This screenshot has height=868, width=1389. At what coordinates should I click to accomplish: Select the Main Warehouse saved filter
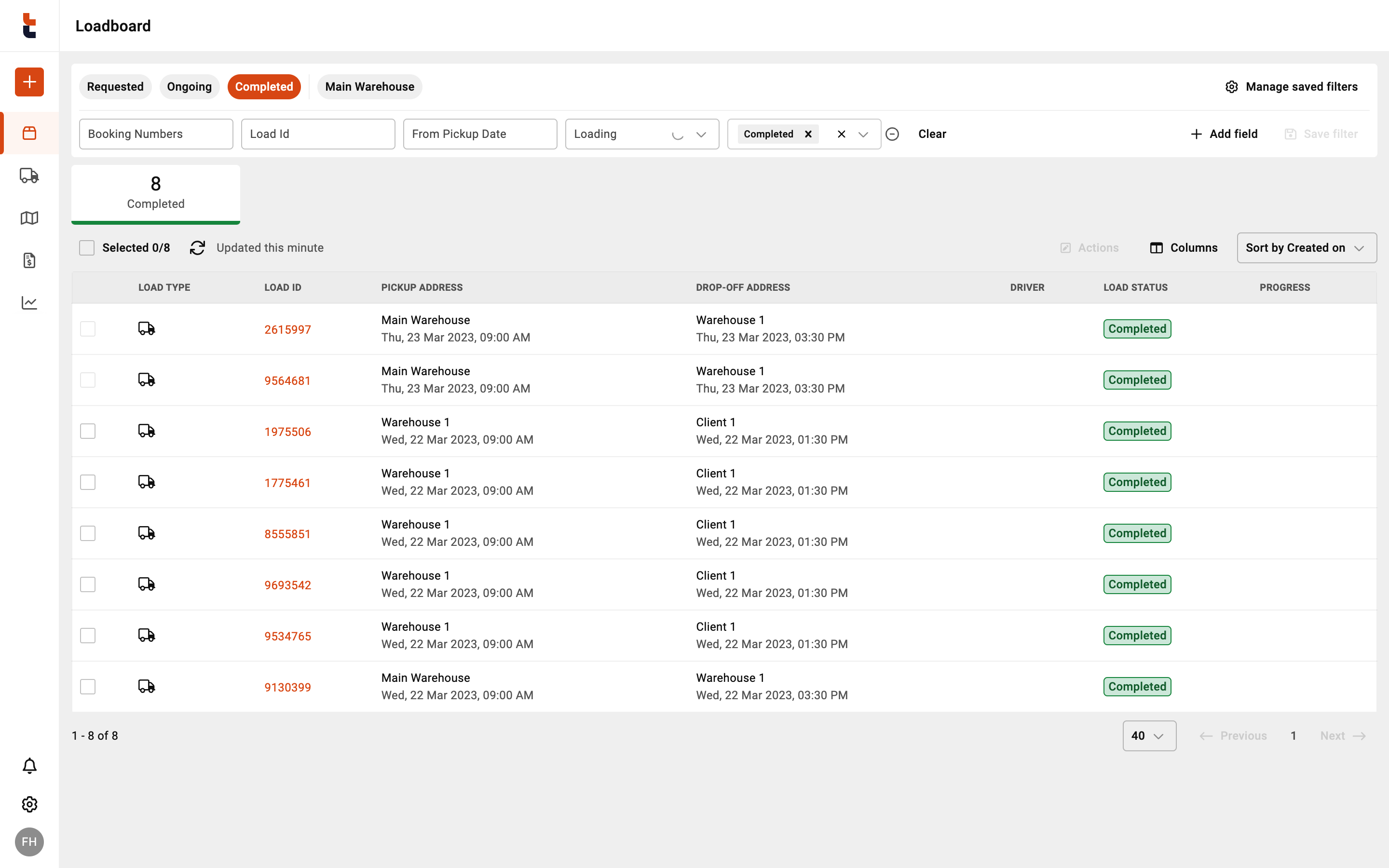369,87
